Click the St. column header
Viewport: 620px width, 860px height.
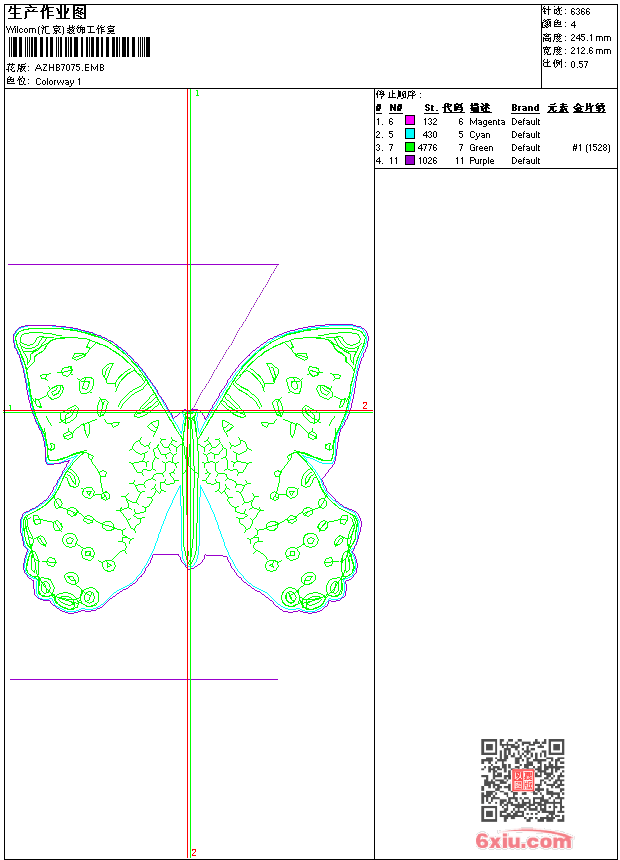click(x=430, y=108)
